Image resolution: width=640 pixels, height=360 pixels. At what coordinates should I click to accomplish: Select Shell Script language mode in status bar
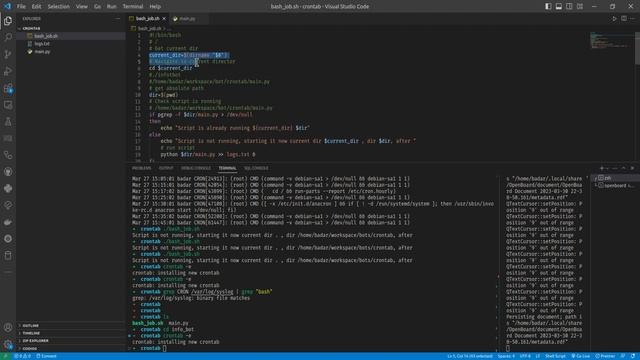click(555, 356)
